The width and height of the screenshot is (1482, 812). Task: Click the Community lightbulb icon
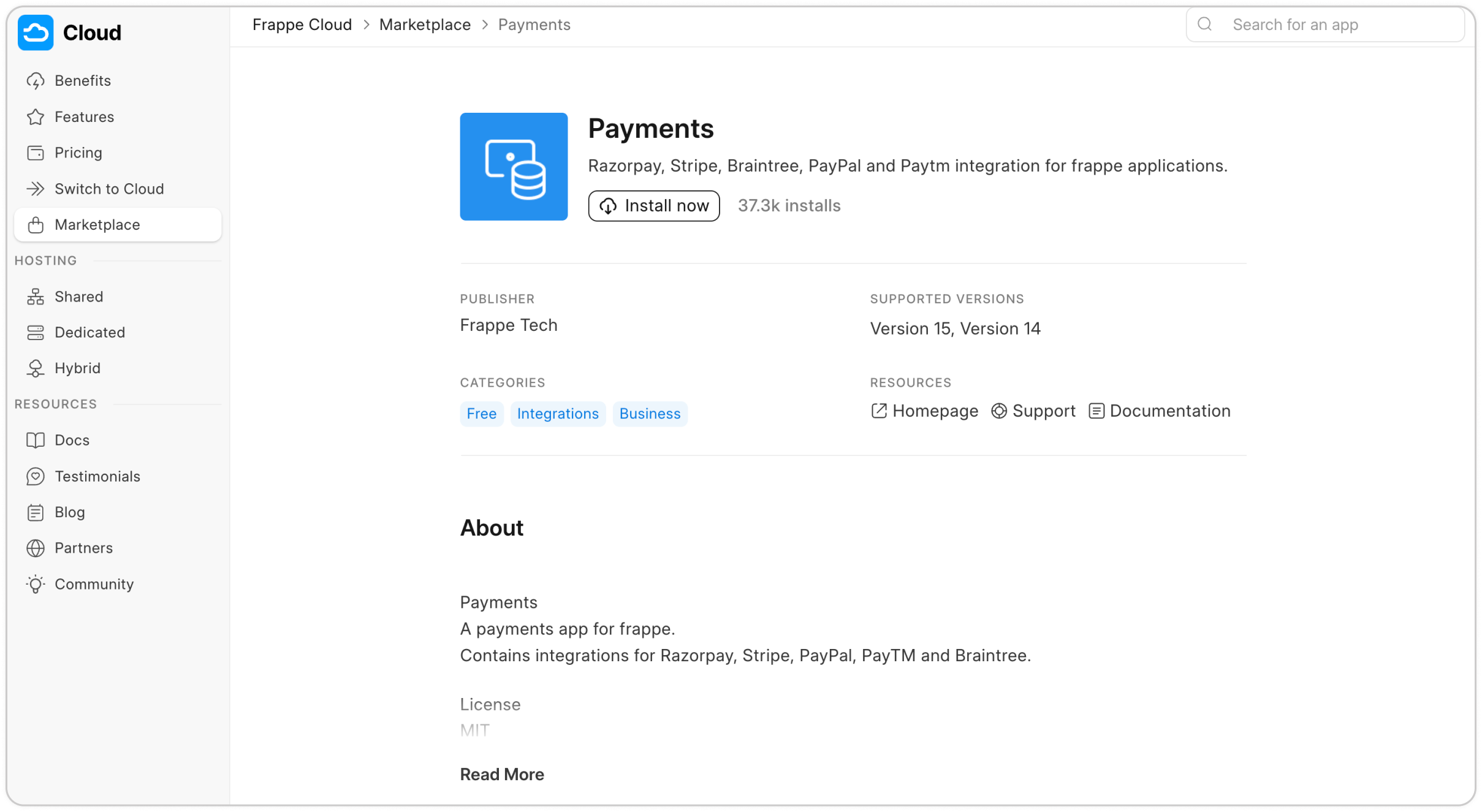point(36,584)
